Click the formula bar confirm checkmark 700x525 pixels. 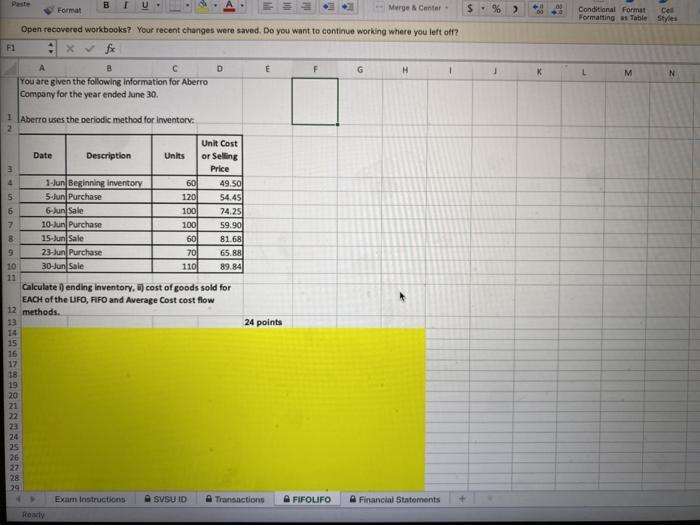point(90,48)
